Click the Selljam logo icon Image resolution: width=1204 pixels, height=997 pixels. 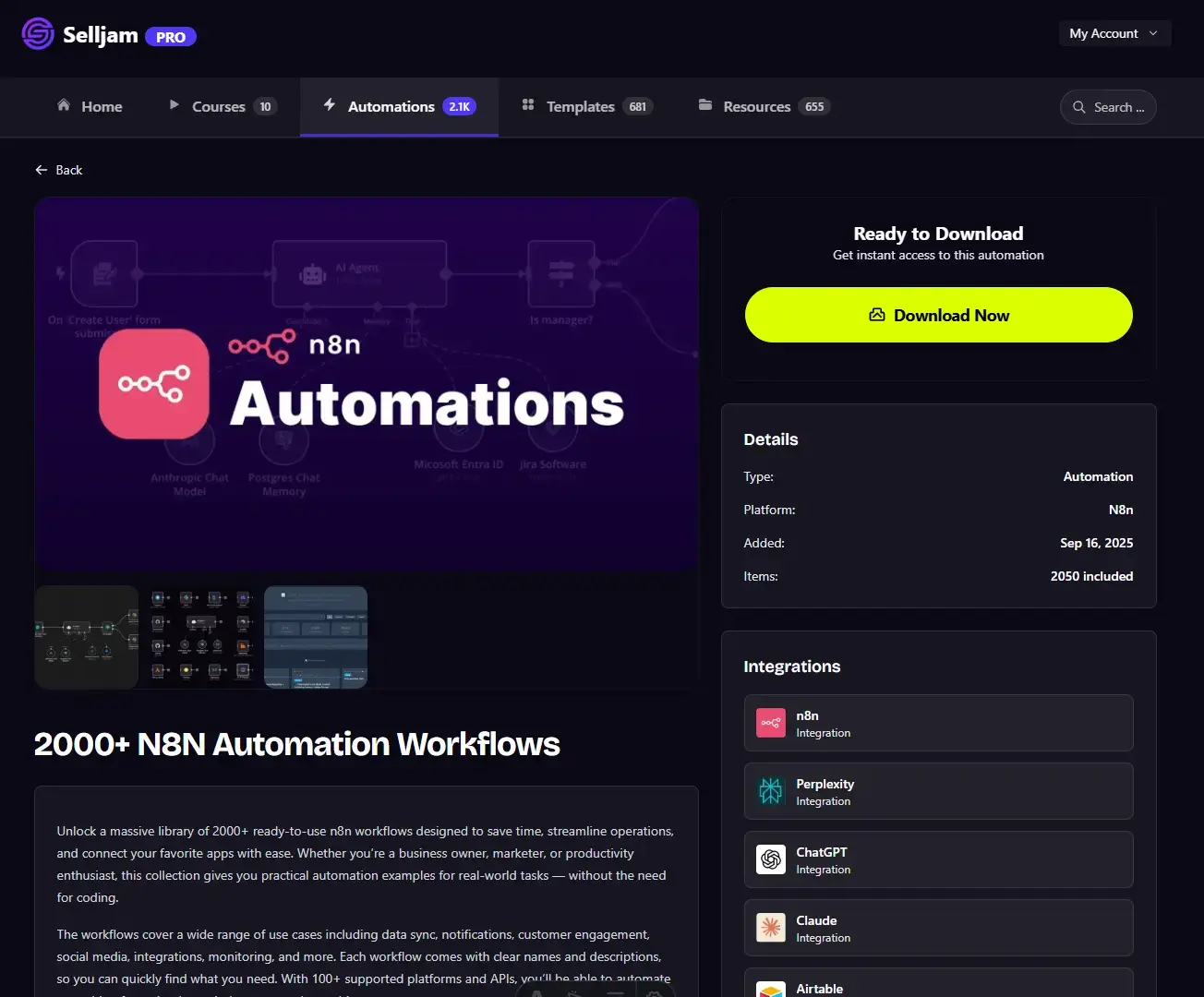pyautogui.click(x=38, y=34)
